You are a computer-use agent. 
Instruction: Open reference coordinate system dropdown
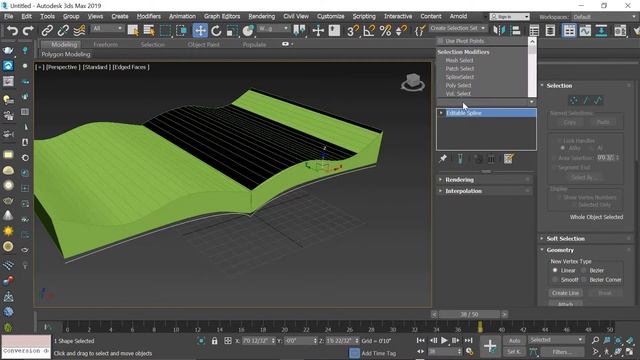pos(273,28)
